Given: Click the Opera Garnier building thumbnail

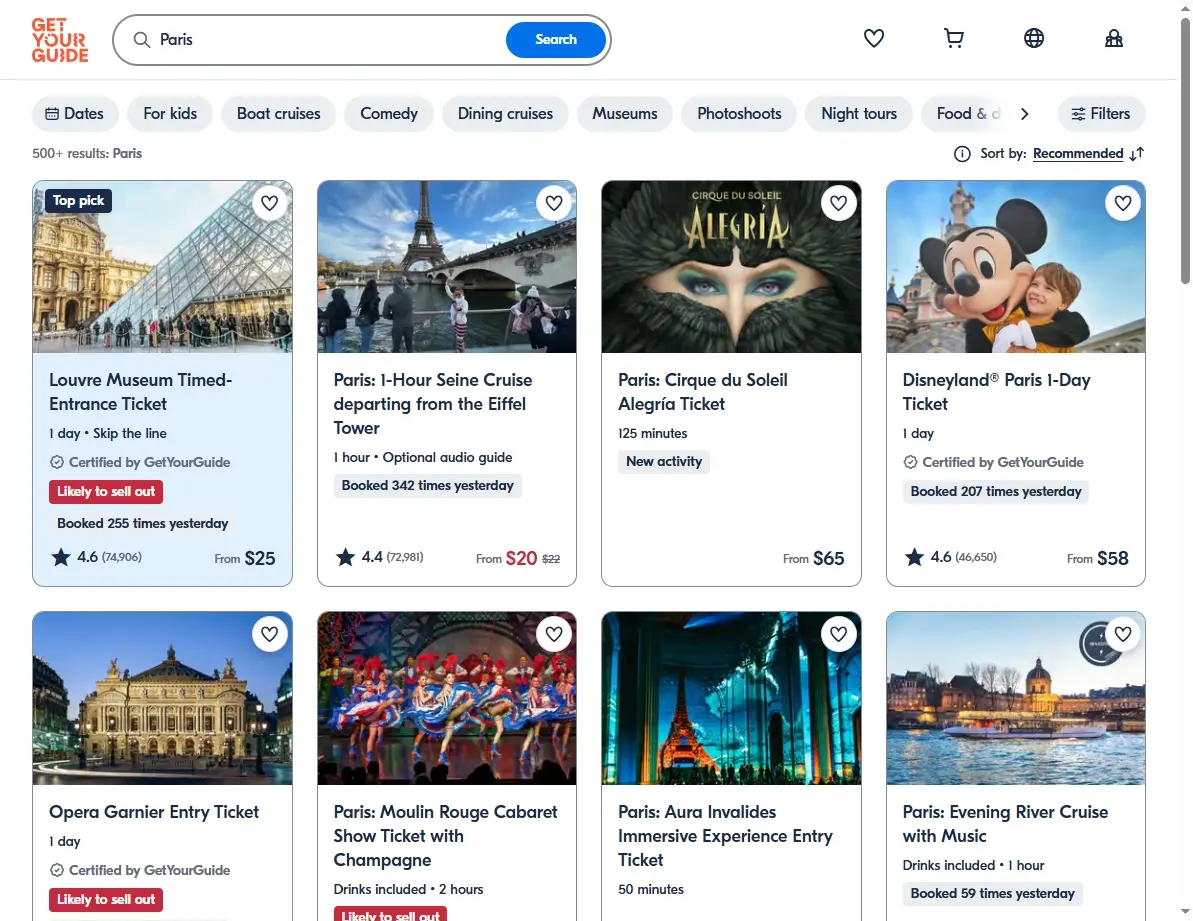Looking at the screenshot, I should [x=162, y=698].
